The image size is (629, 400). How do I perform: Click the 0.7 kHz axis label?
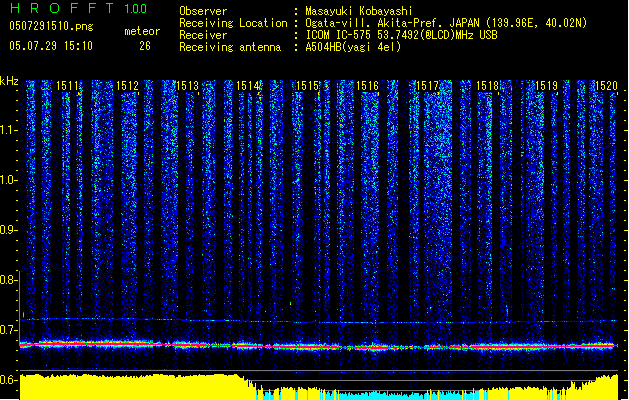8,330
